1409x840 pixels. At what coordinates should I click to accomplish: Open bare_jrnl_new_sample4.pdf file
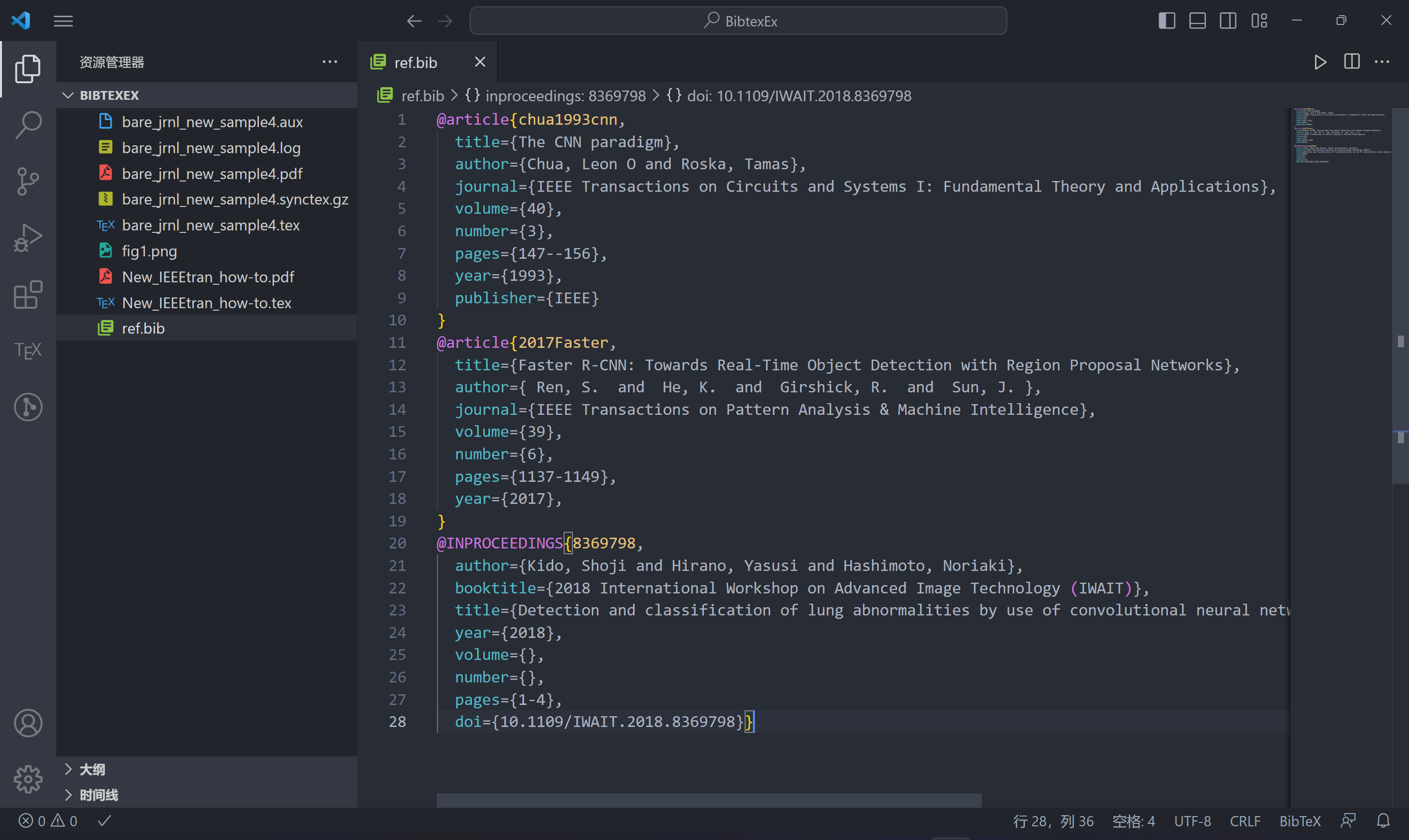coord(207,173)
